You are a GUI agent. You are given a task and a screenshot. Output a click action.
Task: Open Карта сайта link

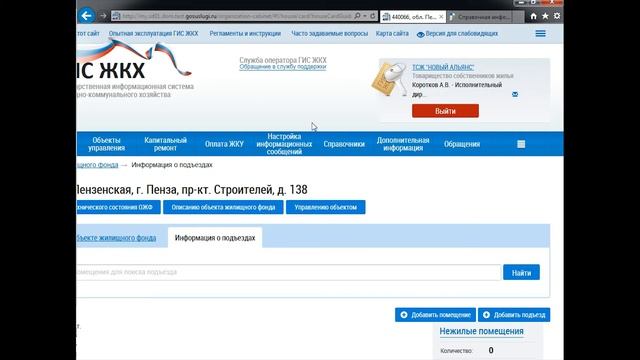coord(392,33)
